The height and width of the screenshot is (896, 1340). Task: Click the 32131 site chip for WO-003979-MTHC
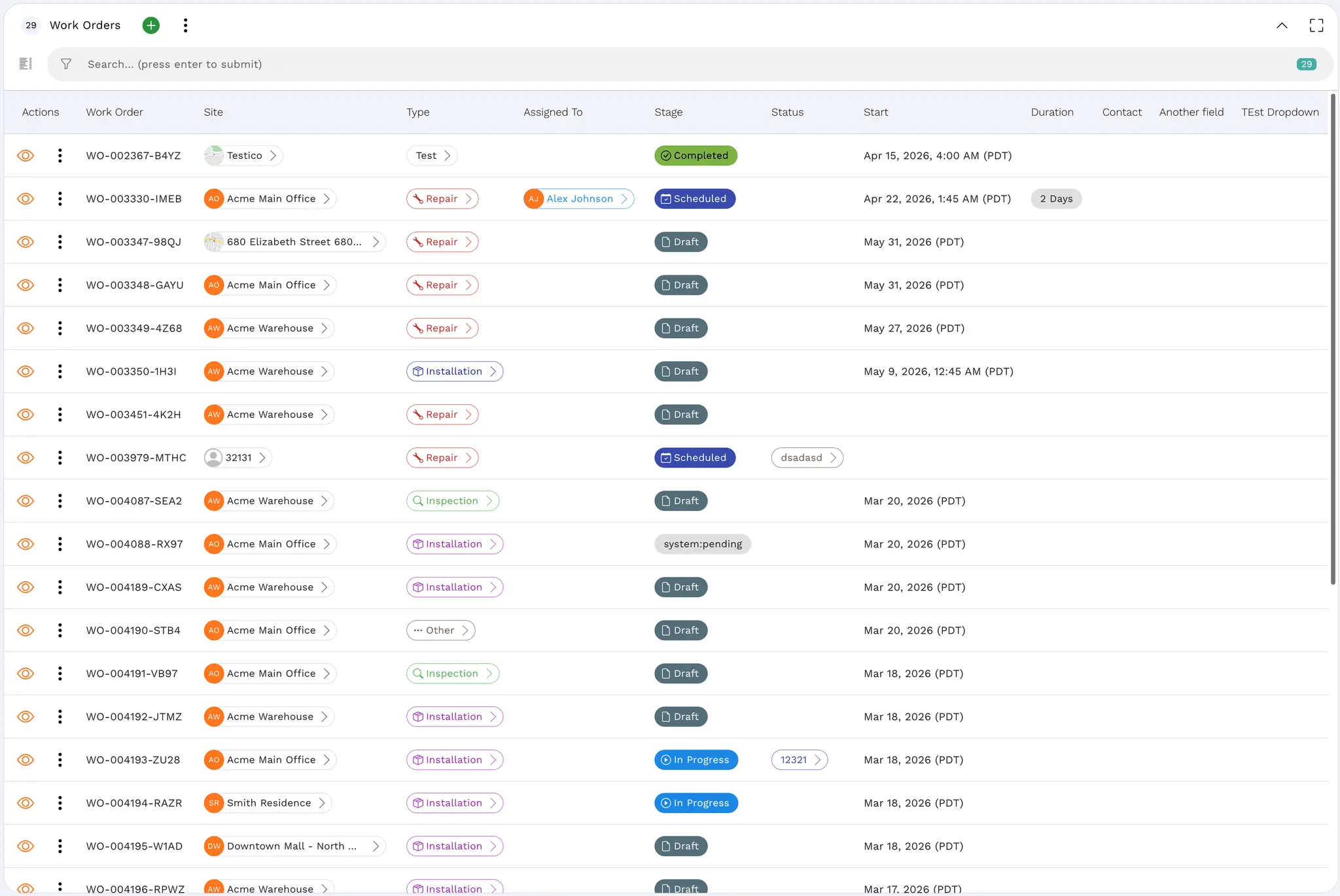pyautogui.click(x=238, y=458)
